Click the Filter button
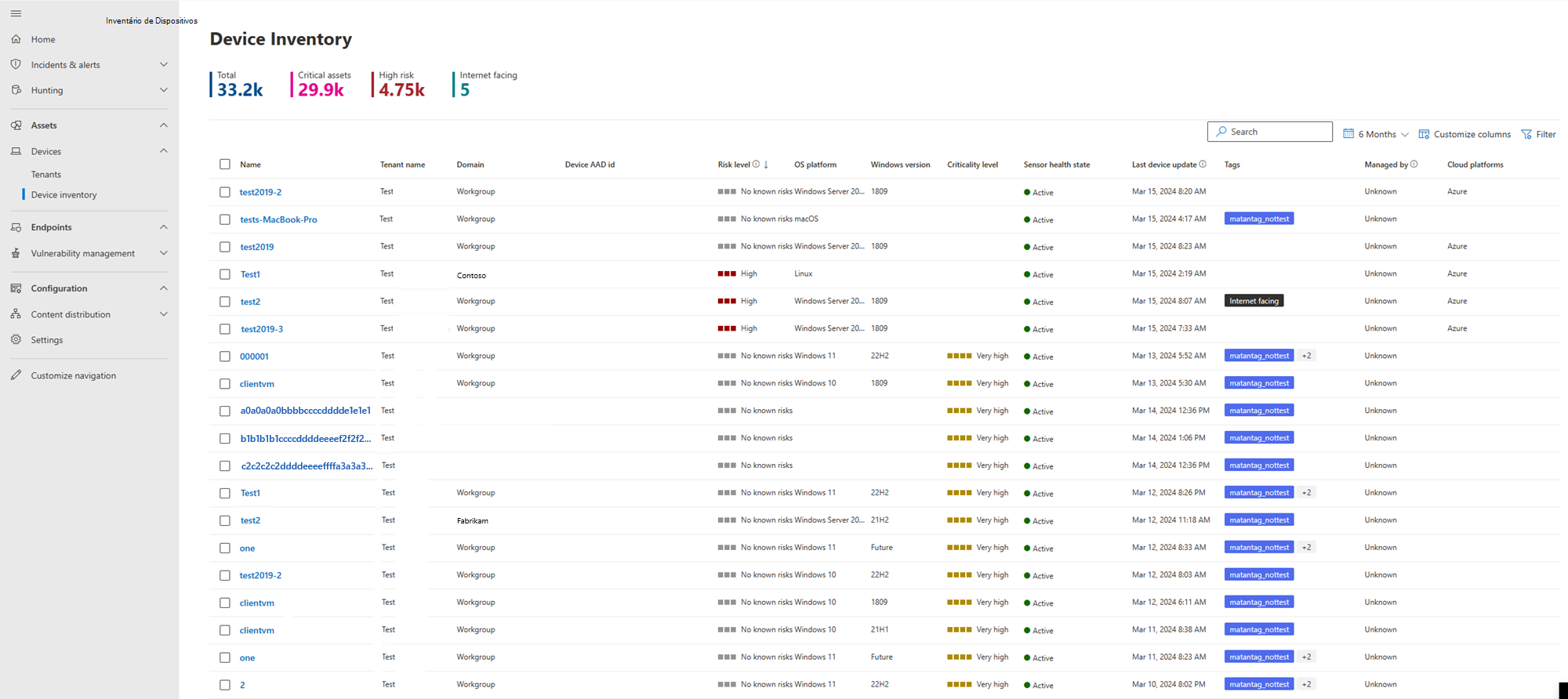 click(1539, 134)
